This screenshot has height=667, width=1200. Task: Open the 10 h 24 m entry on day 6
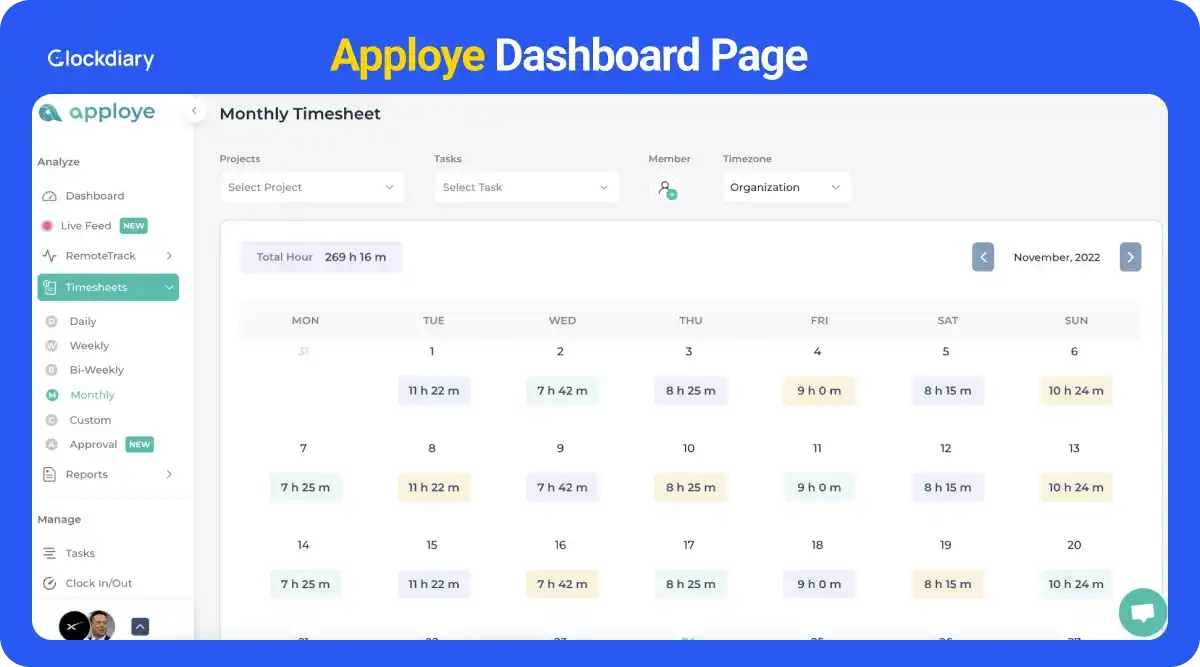tap(1076, 390)
